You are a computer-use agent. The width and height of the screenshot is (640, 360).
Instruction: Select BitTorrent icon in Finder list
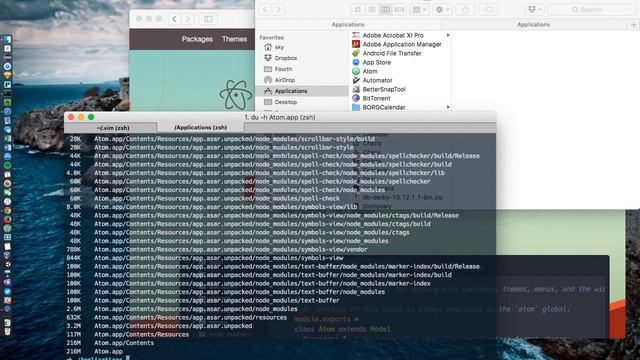pos(356,98)
